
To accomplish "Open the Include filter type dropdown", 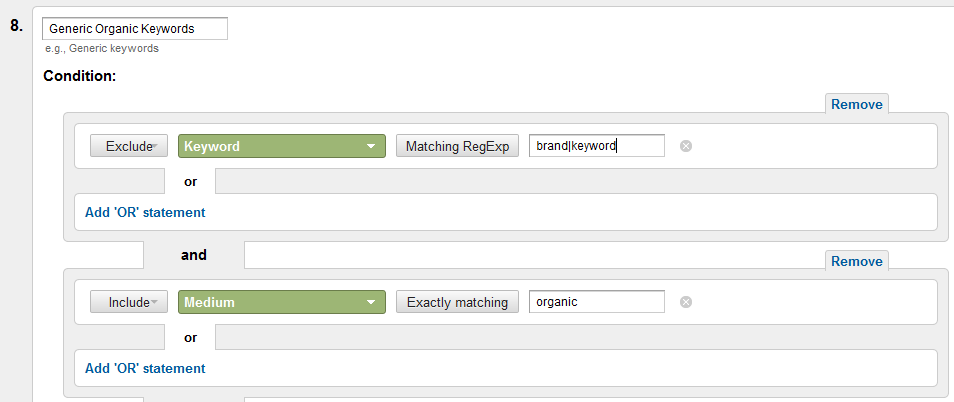I will [x=129, y=302].
